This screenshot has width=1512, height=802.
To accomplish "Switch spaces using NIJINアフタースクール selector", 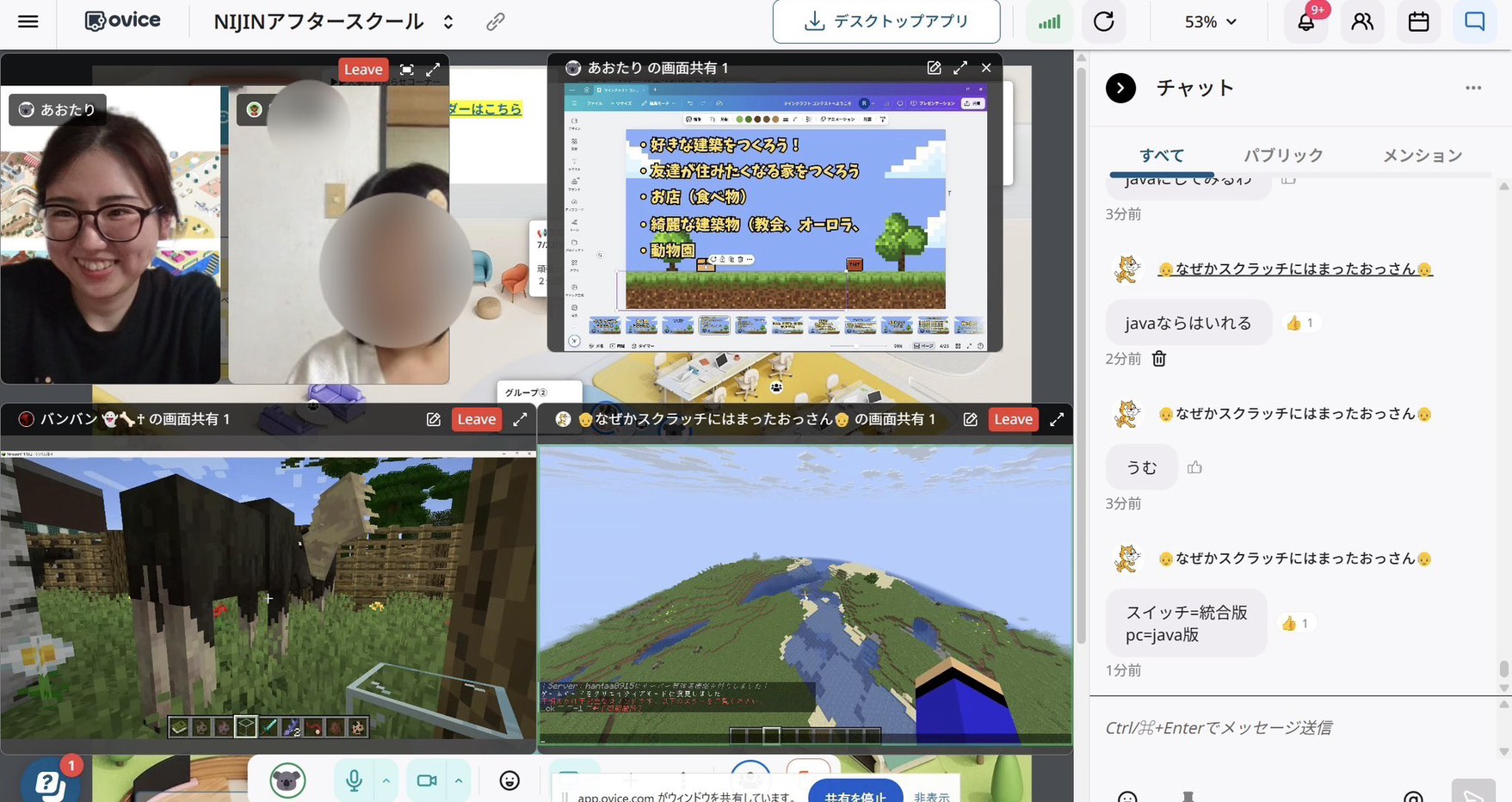I will (334, 22).
